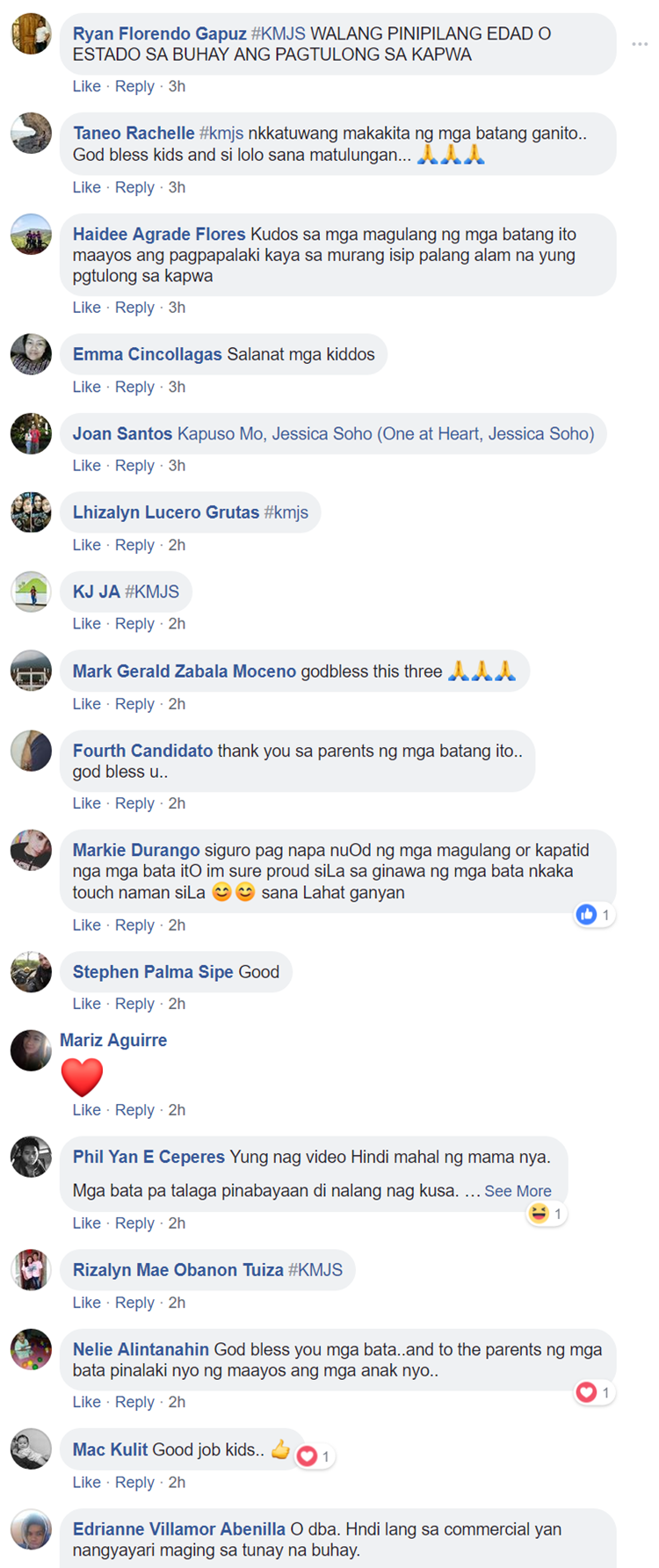Open the three-dots options menu on Ryan's comment
Screen dimensions: 659x1568
[640, 44]
